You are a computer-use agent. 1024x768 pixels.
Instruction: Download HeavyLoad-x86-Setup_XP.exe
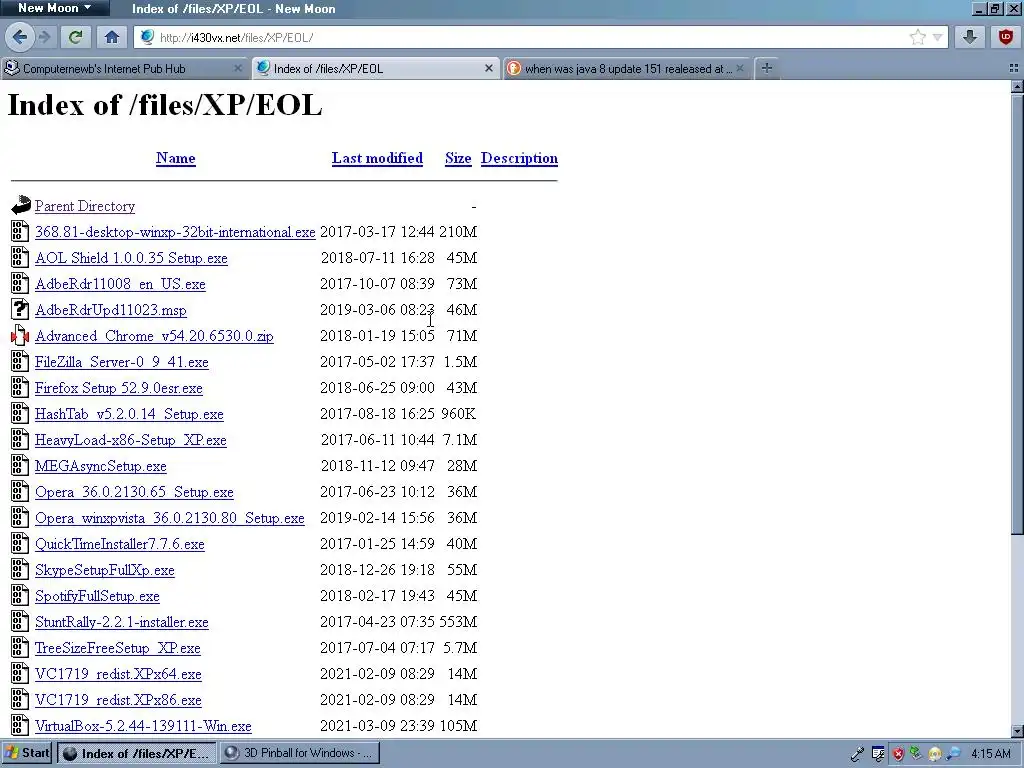131,440
